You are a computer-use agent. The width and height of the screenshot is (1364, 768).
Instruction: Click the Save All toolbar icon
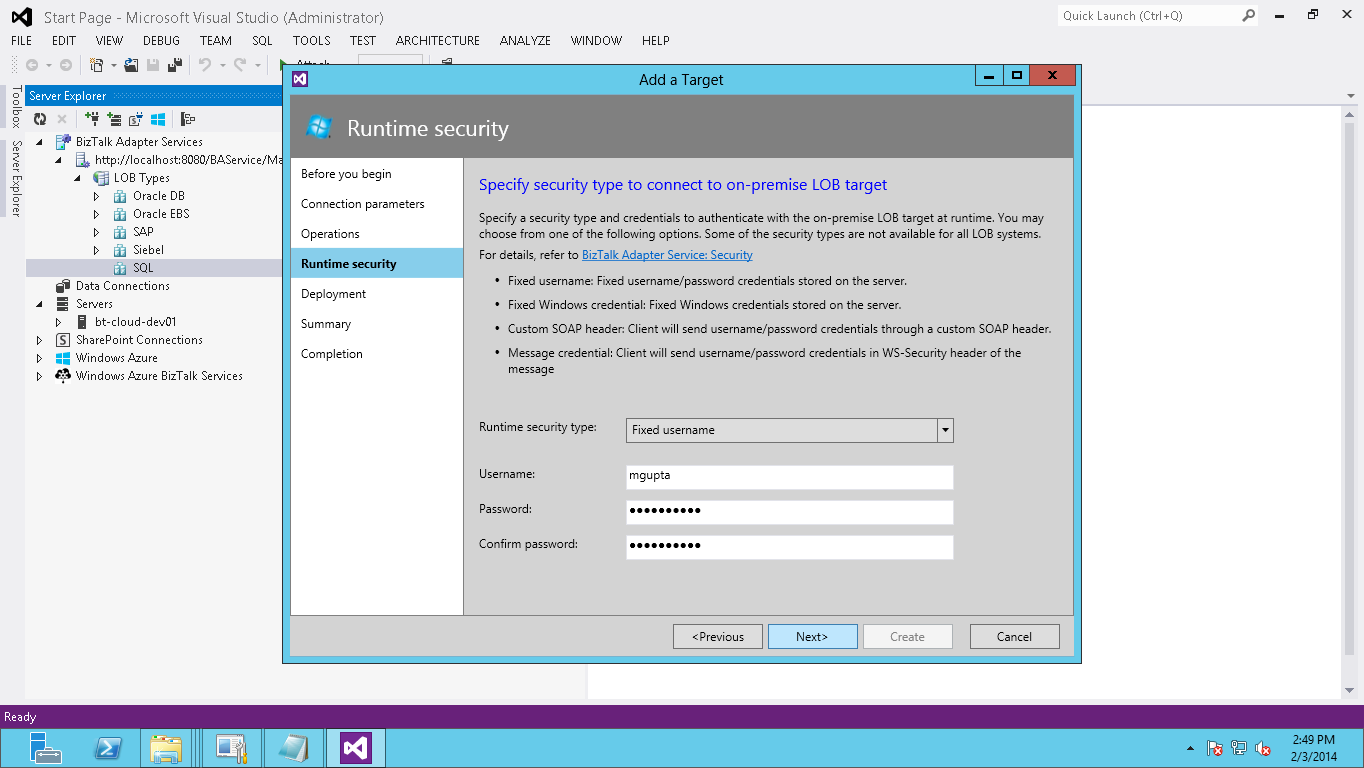point(175,65)
